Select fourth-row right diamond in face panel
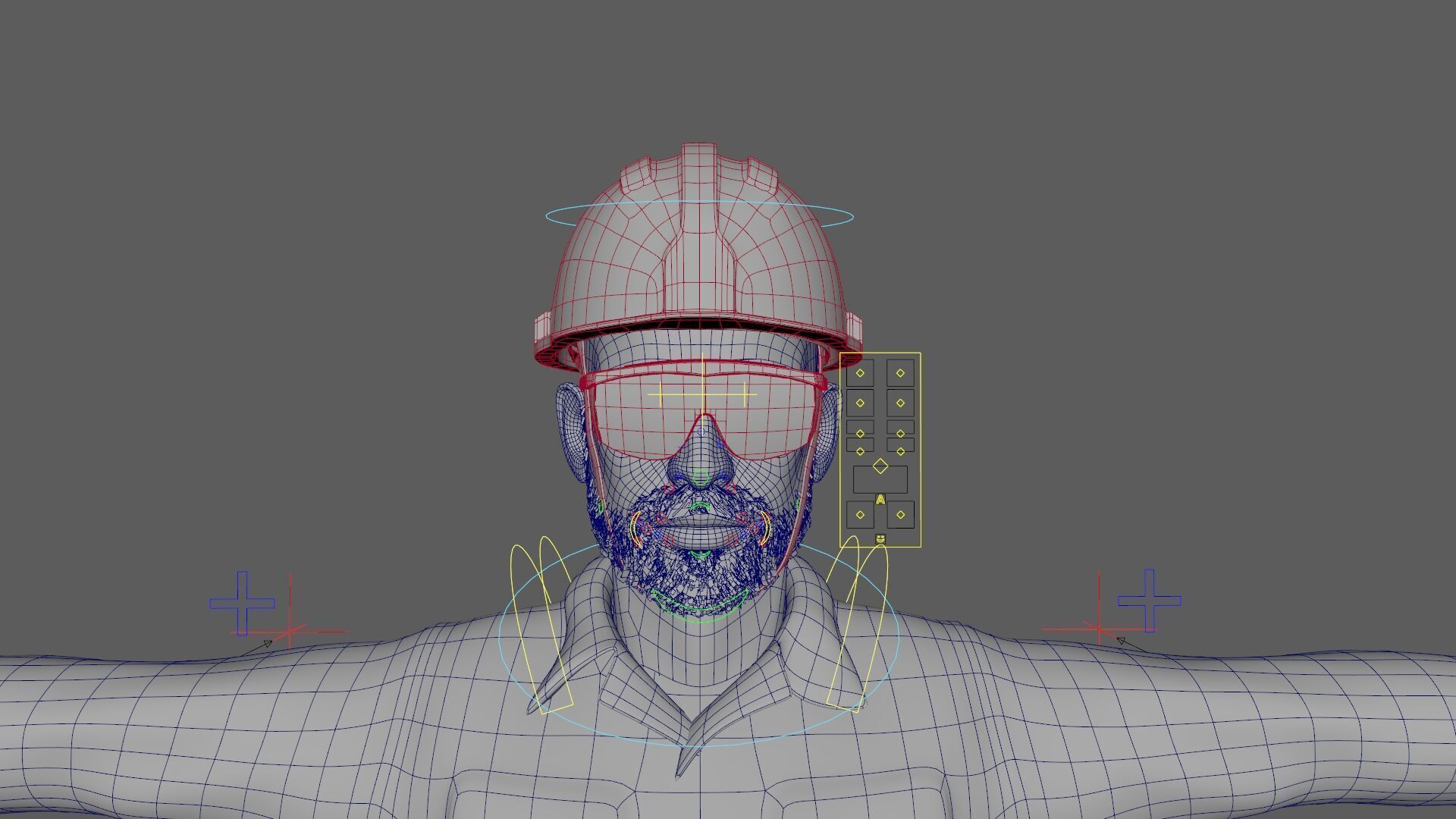The width and height of the screenshot is (1456, 819). pyautogui.click(x=900, y=451)
